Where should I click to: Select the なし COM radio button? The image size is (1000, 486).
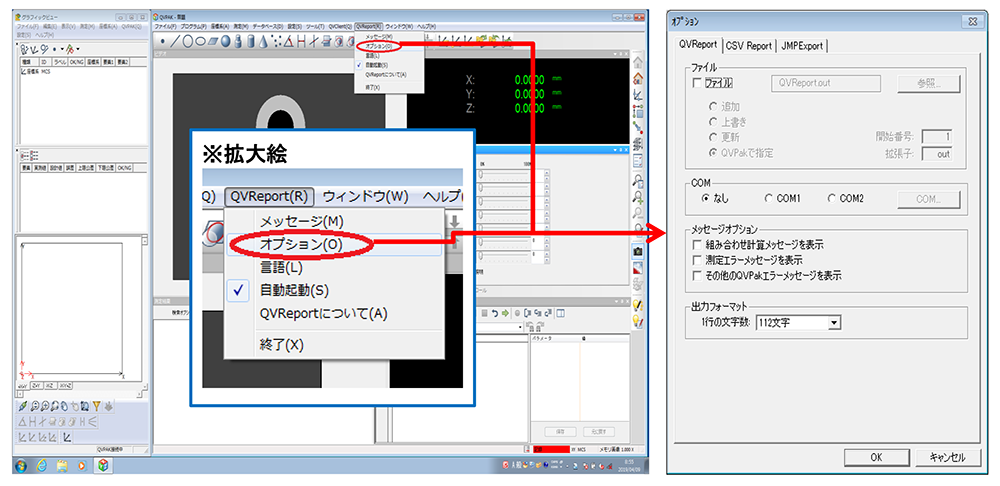(x=706, y=198)
